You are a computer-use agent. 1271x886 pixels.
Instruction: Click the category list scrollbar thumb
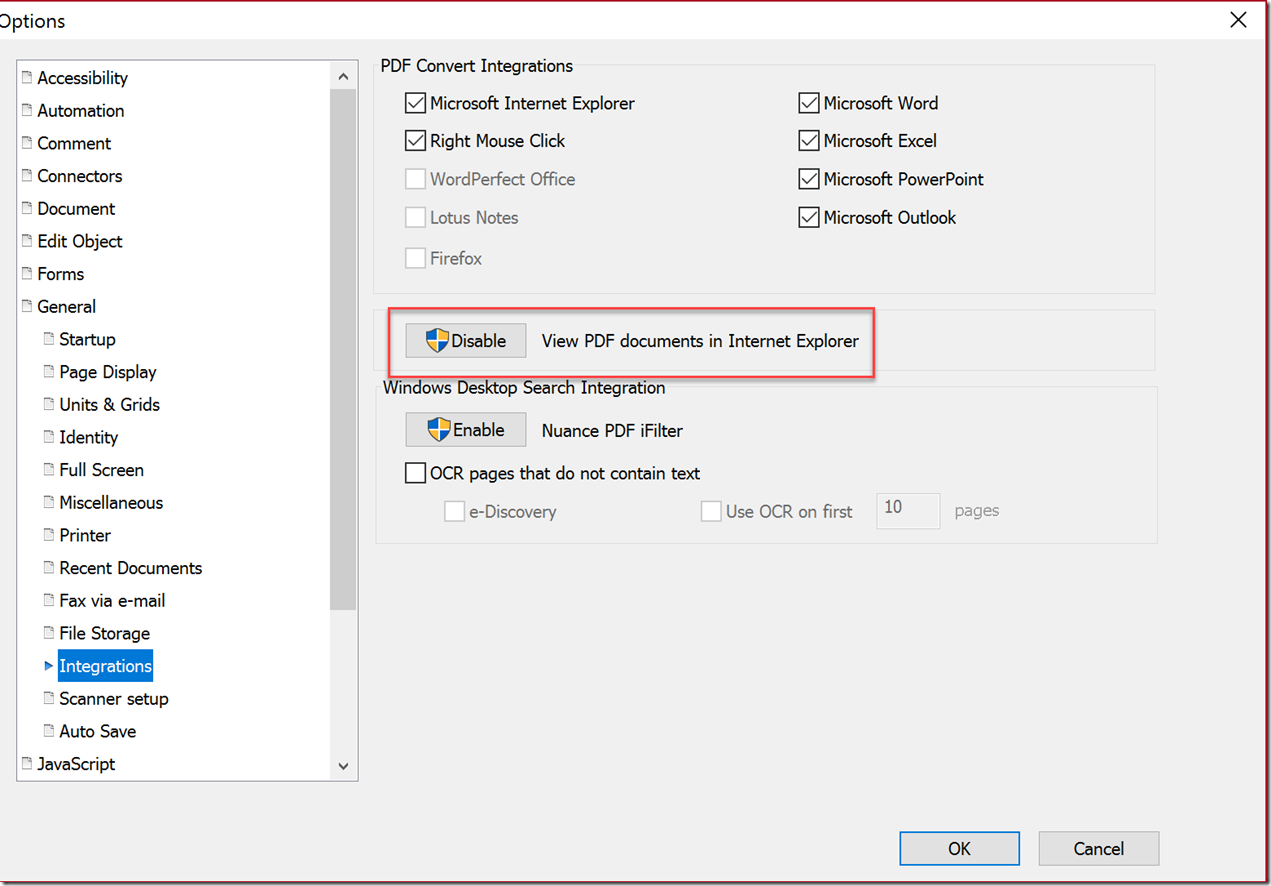pos(343,349)
